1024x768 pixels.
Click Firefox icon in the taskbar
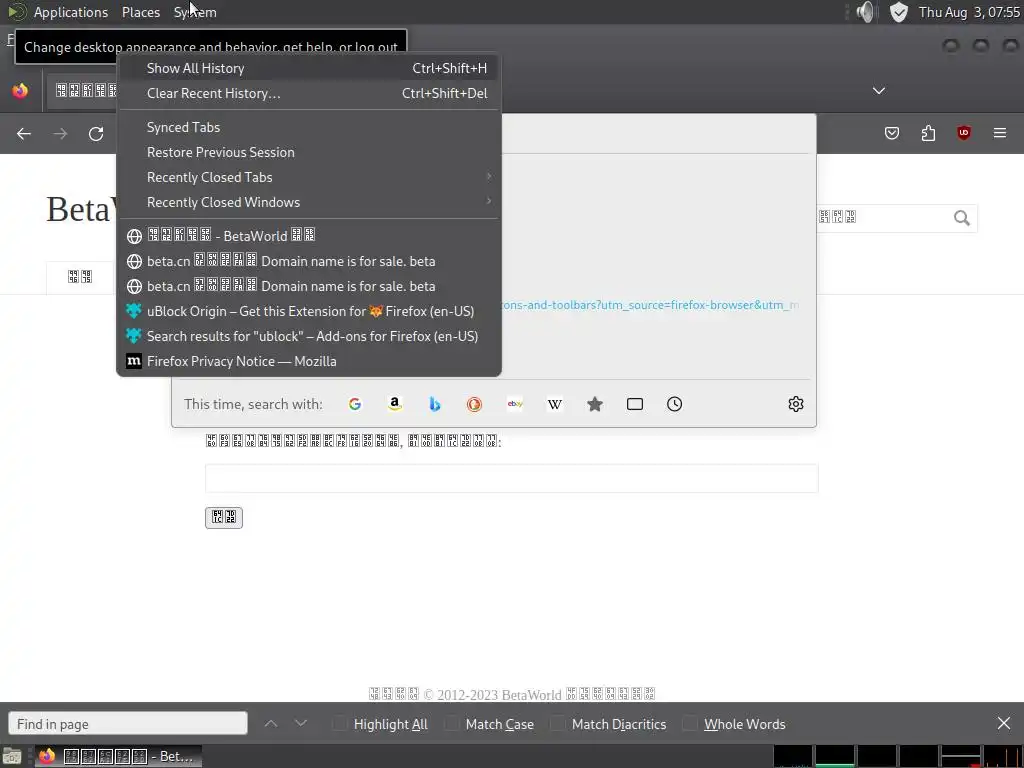click(47, 756)
